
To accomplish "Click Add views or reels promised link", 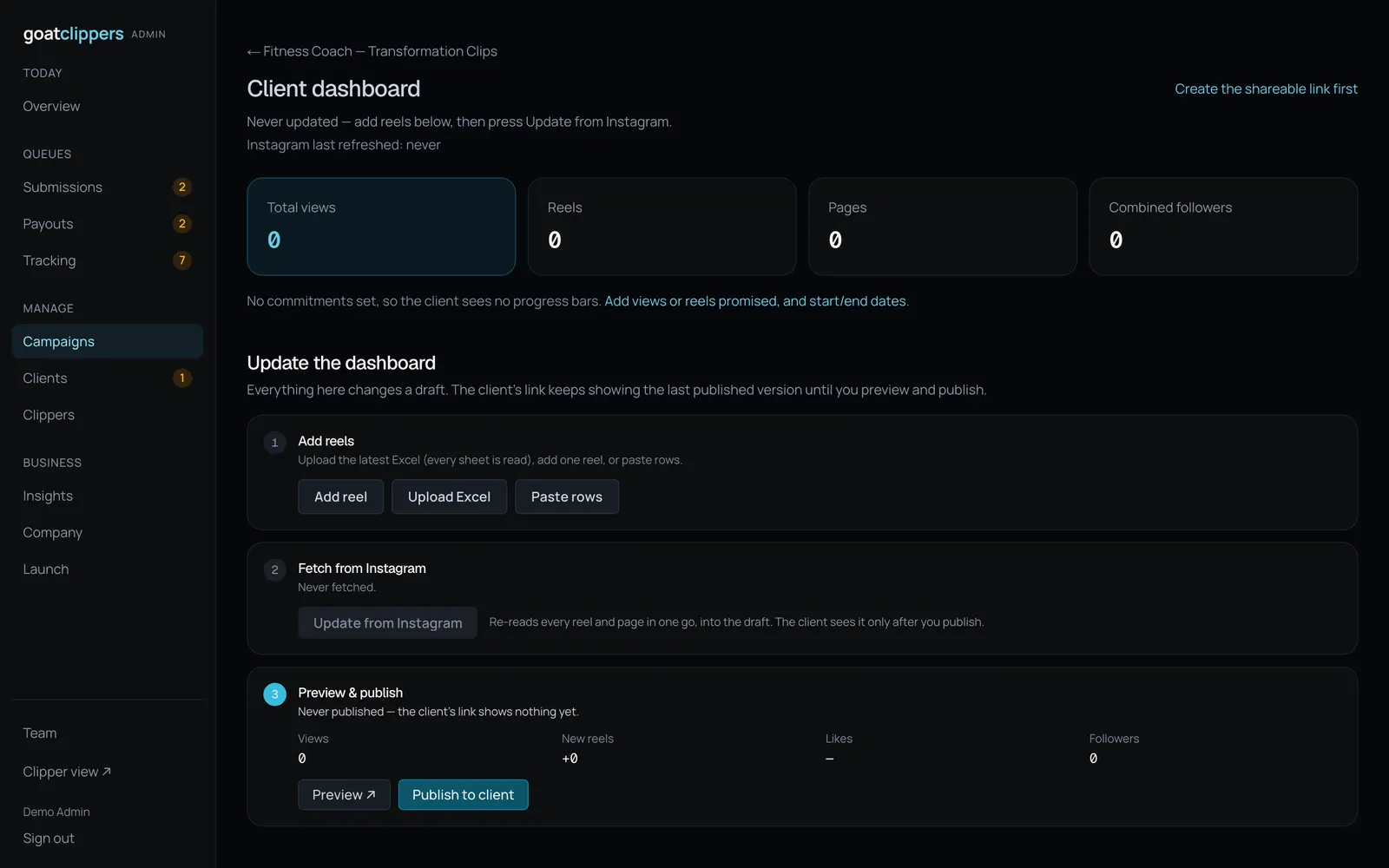I will click(x=755, y=301).
